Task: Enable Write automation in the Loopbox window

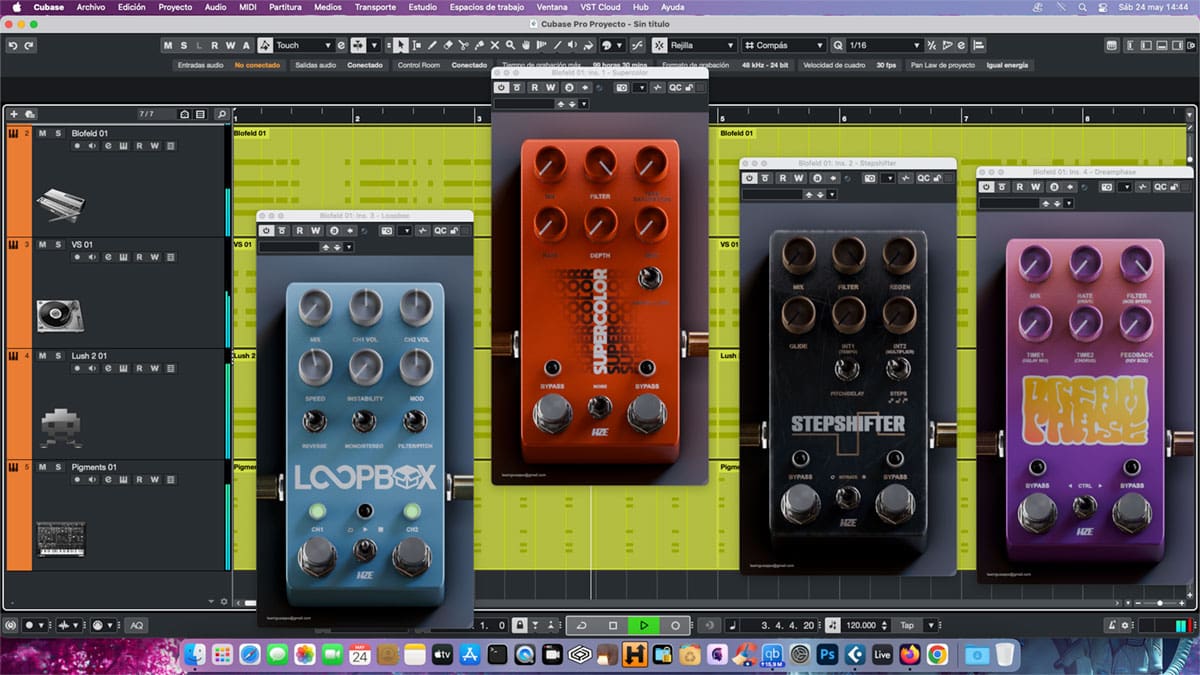Action: tap(316, 231)
